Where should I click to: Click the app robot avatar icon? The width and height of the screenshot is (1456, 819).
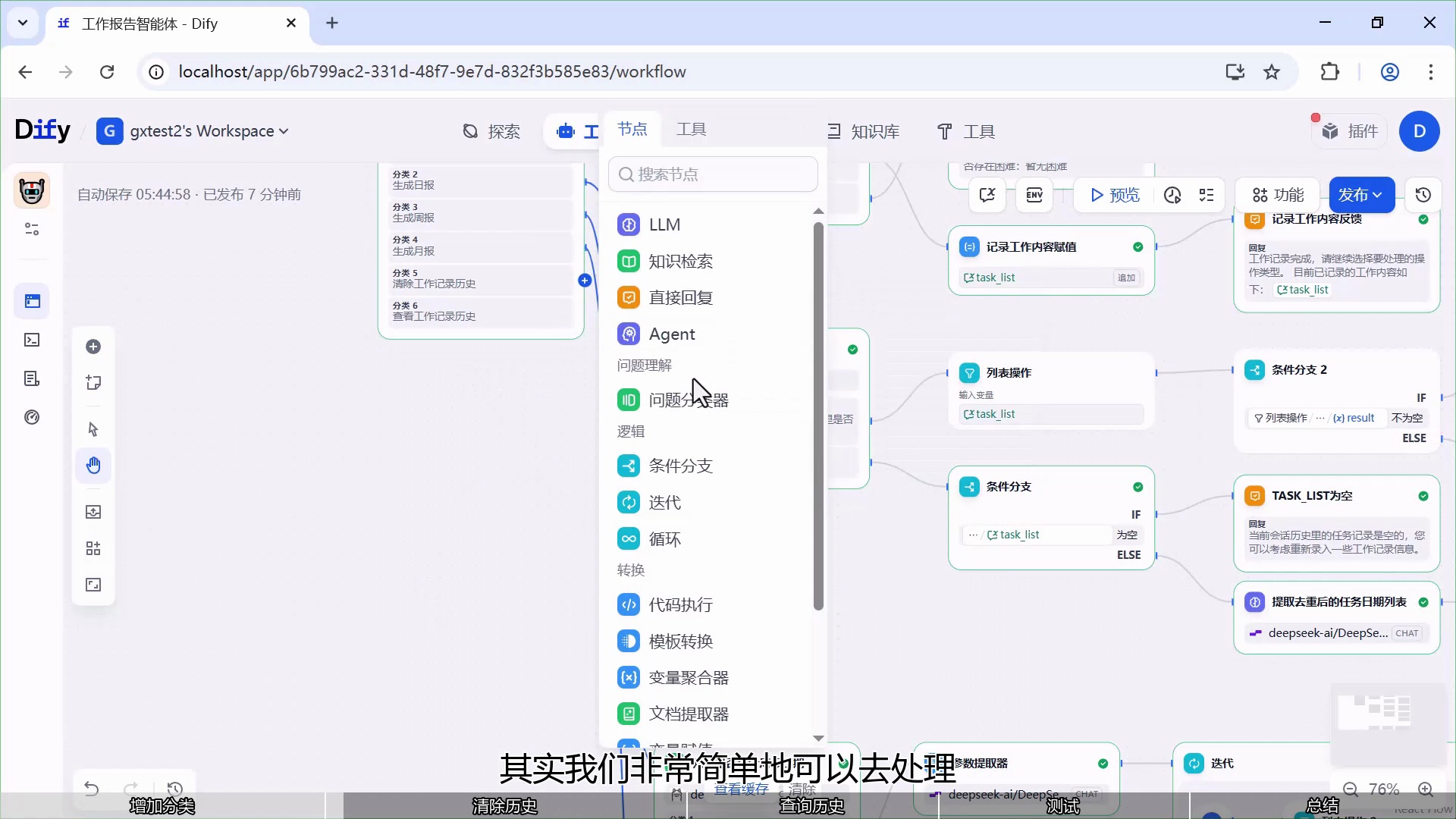click(32, 190)
